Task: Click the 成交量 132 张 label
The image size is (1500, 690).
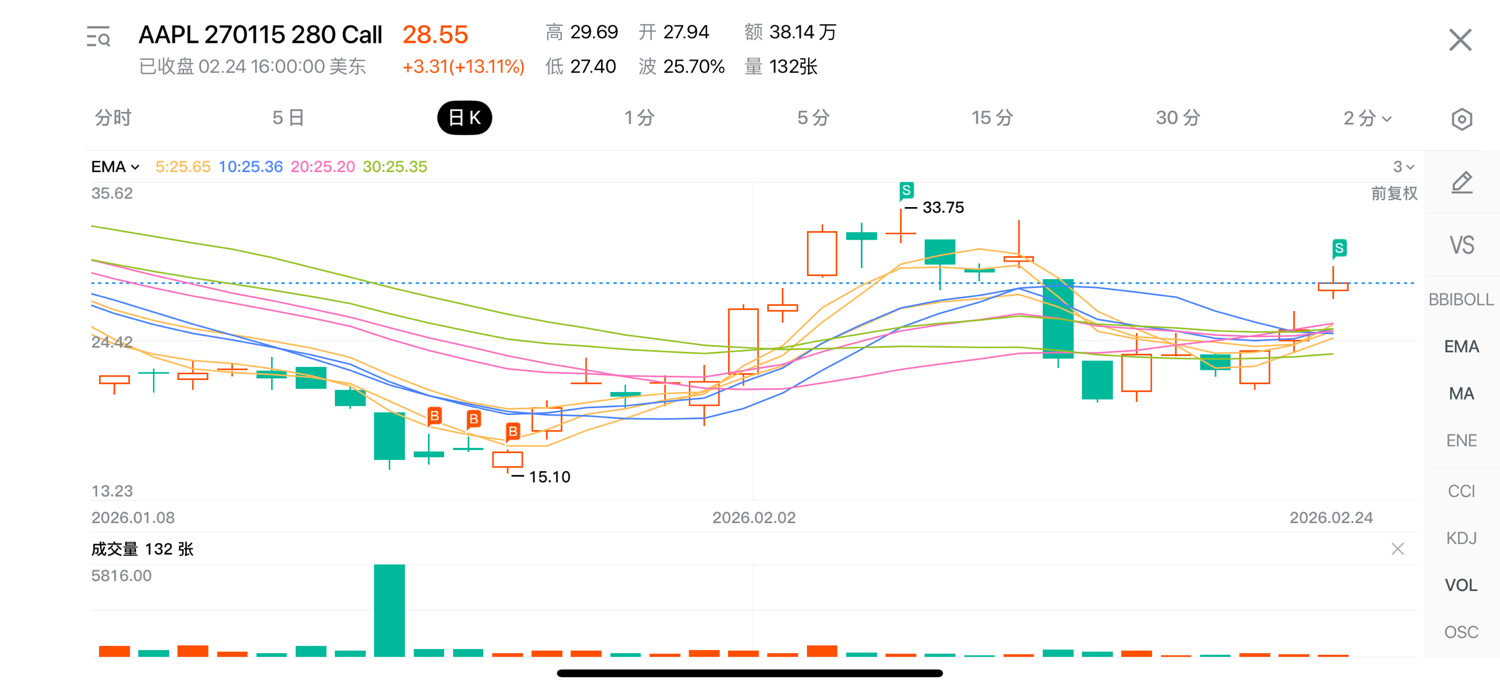Action: [x=142, y=549]
